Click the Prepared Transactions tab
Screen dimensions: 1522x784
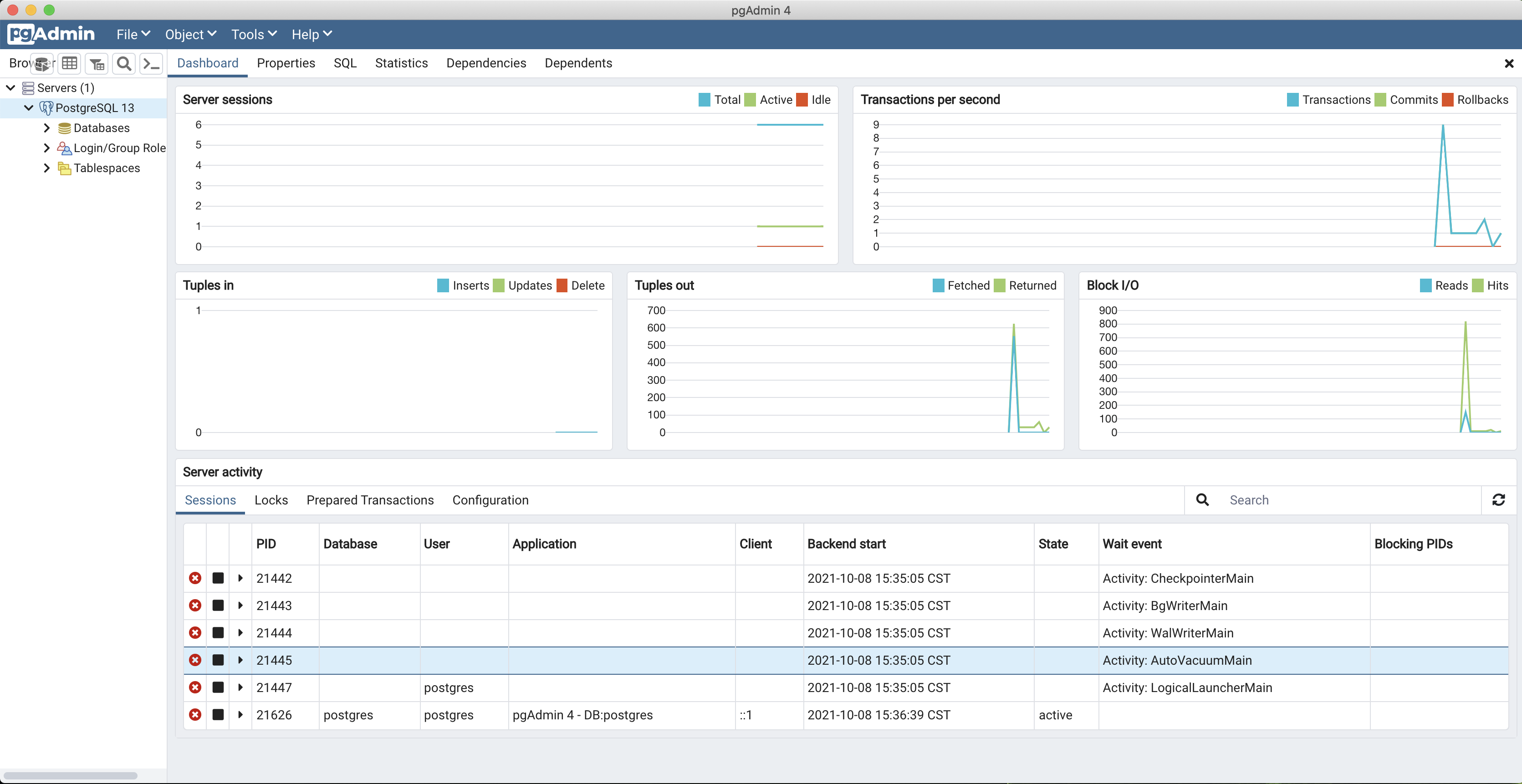(370, 500)
